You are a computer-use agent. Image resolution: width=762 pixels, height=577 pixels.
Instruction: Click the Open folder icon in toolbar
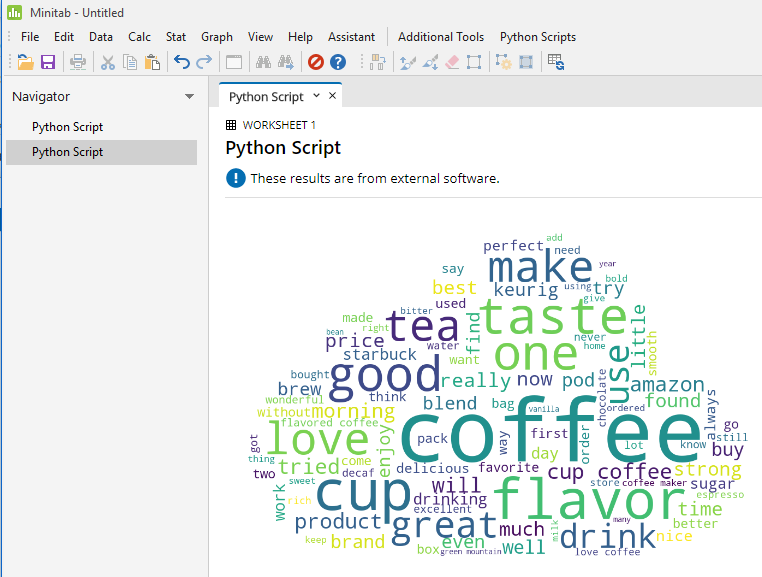tap(25, 62)
